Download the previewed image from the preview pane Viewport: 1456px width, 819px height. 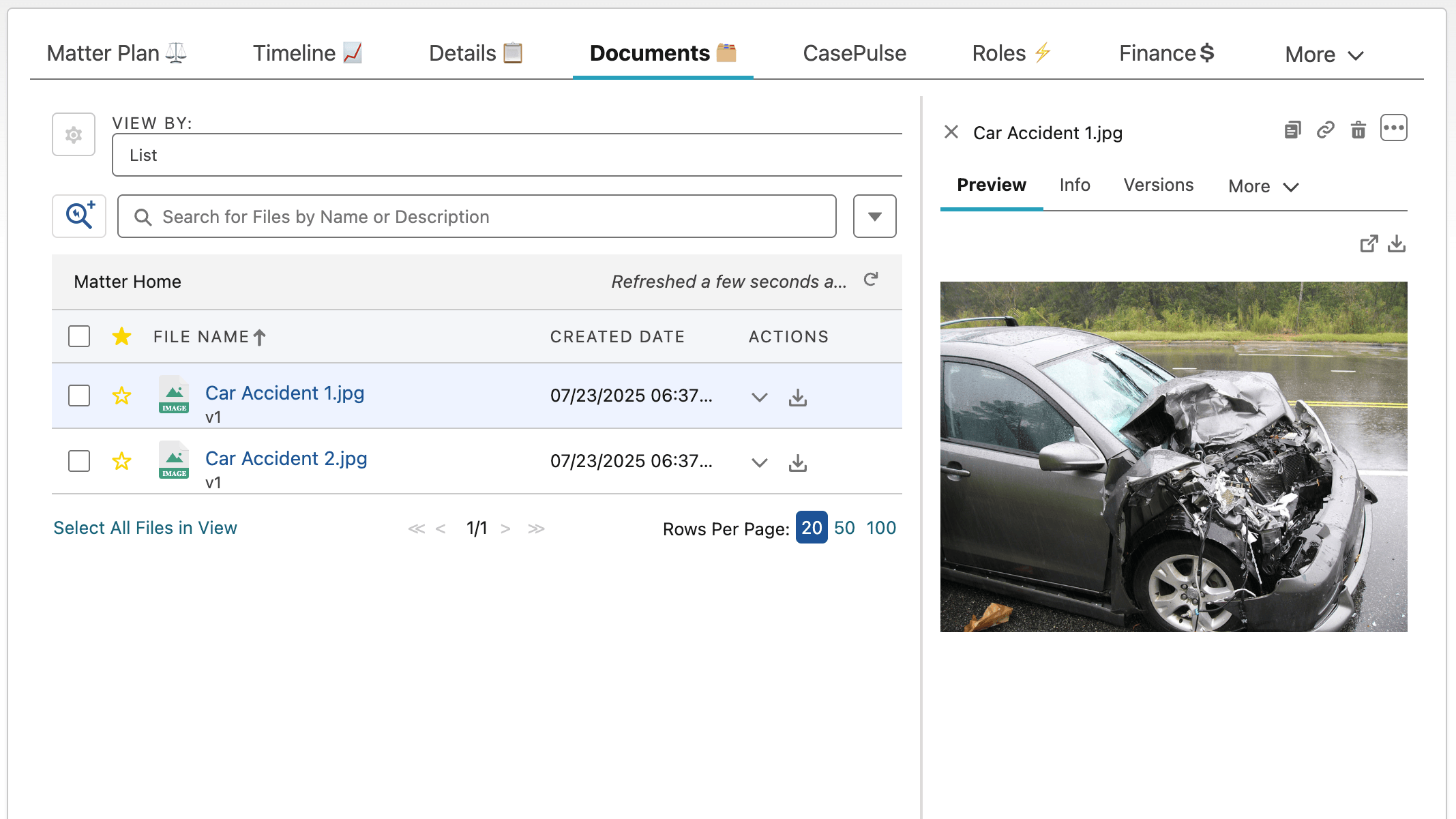coord(1397,243)
